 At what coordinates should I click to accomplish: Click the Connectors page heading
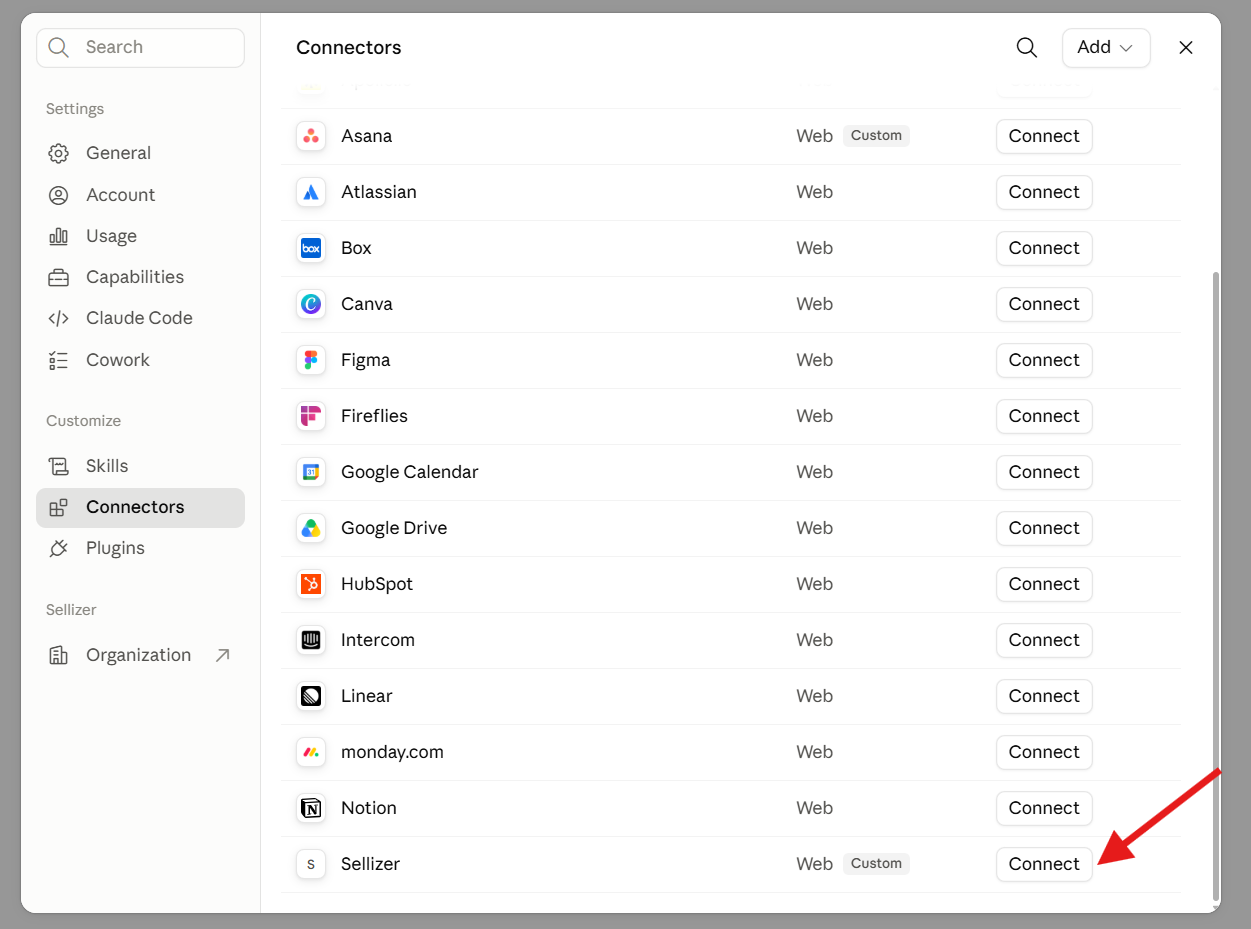tap(349, 48)
